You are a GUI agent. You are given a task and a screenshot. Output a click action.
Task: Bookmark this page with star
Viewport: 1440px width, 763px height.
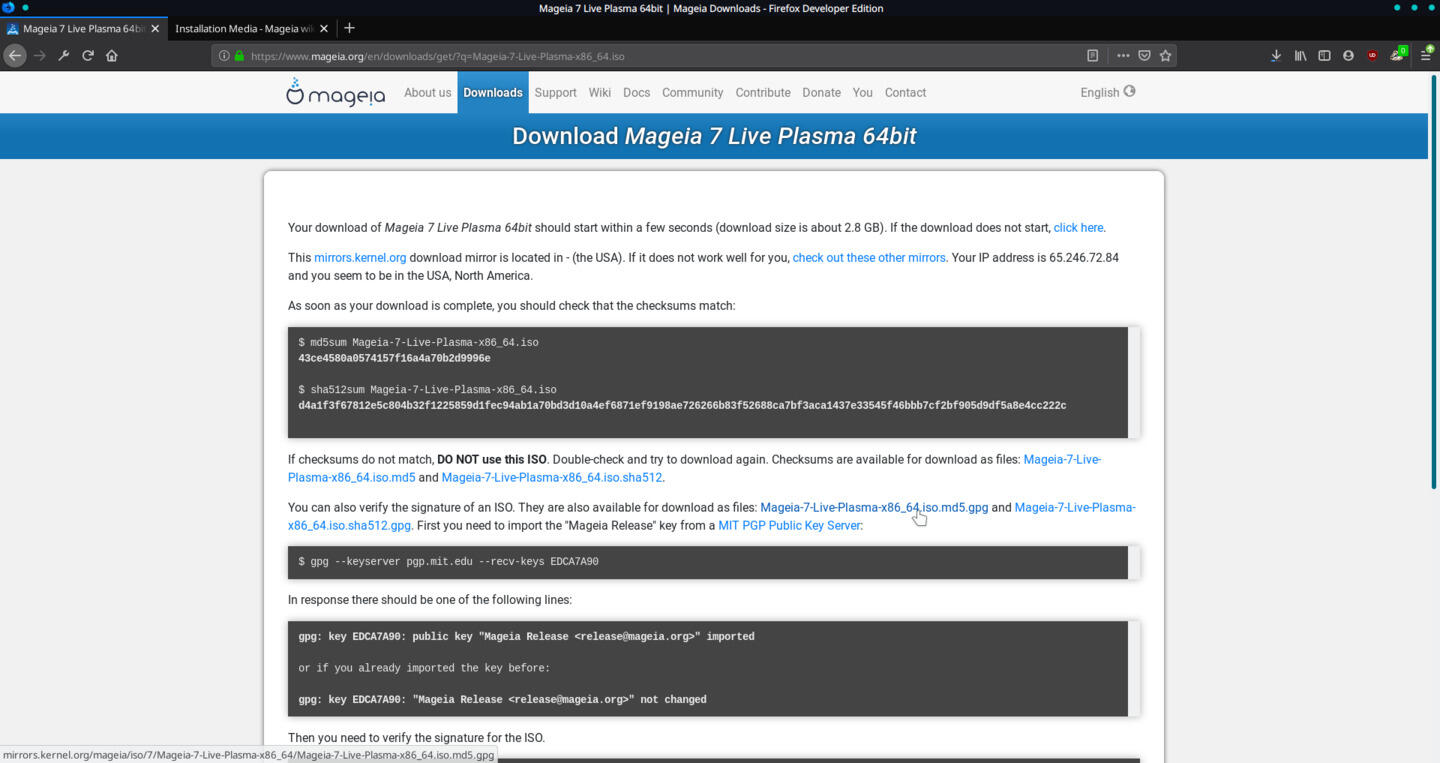pos(1166,56)
